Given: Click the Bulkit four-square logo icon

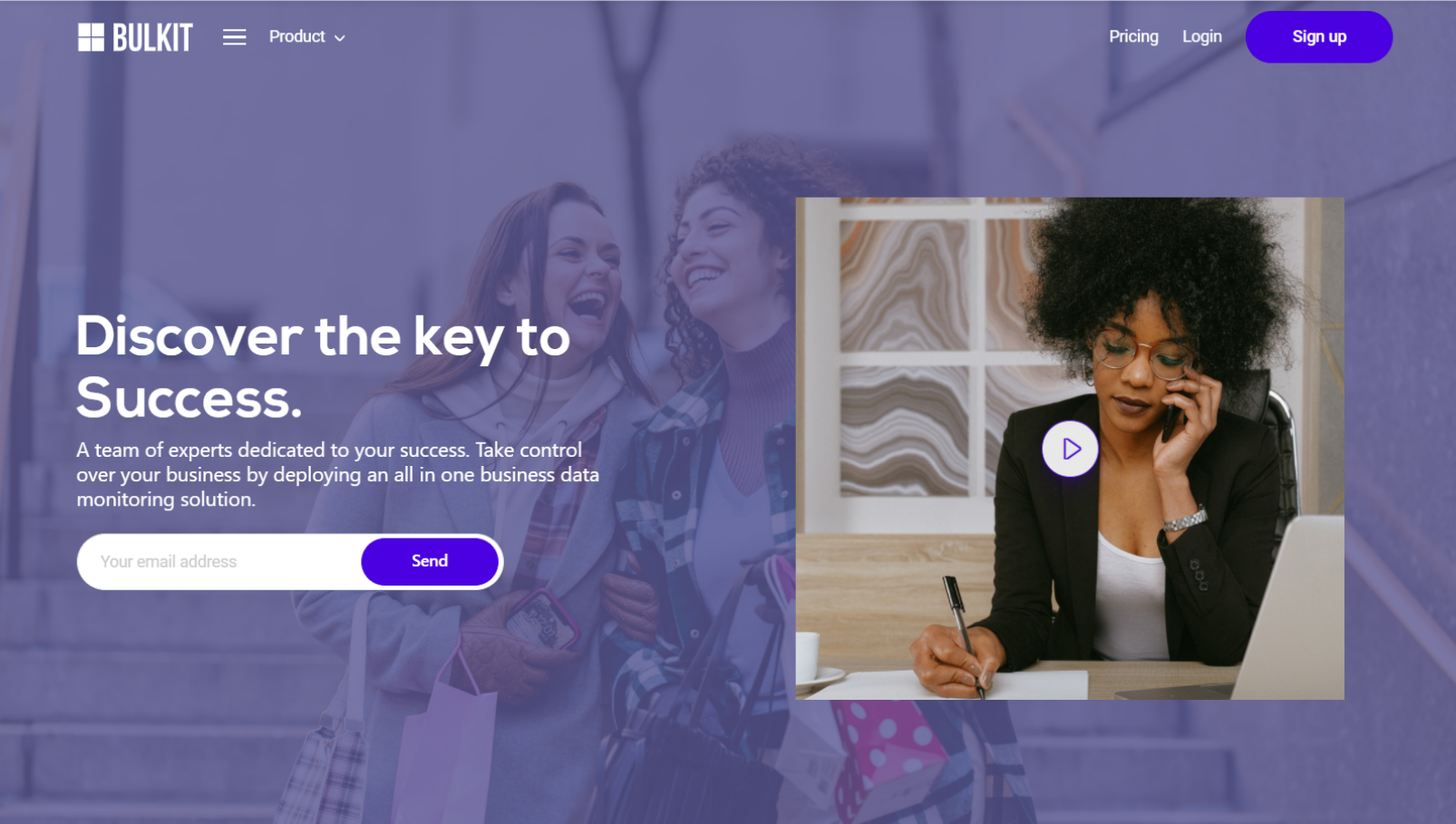Looking at the screenshot, I should [91, 37].
